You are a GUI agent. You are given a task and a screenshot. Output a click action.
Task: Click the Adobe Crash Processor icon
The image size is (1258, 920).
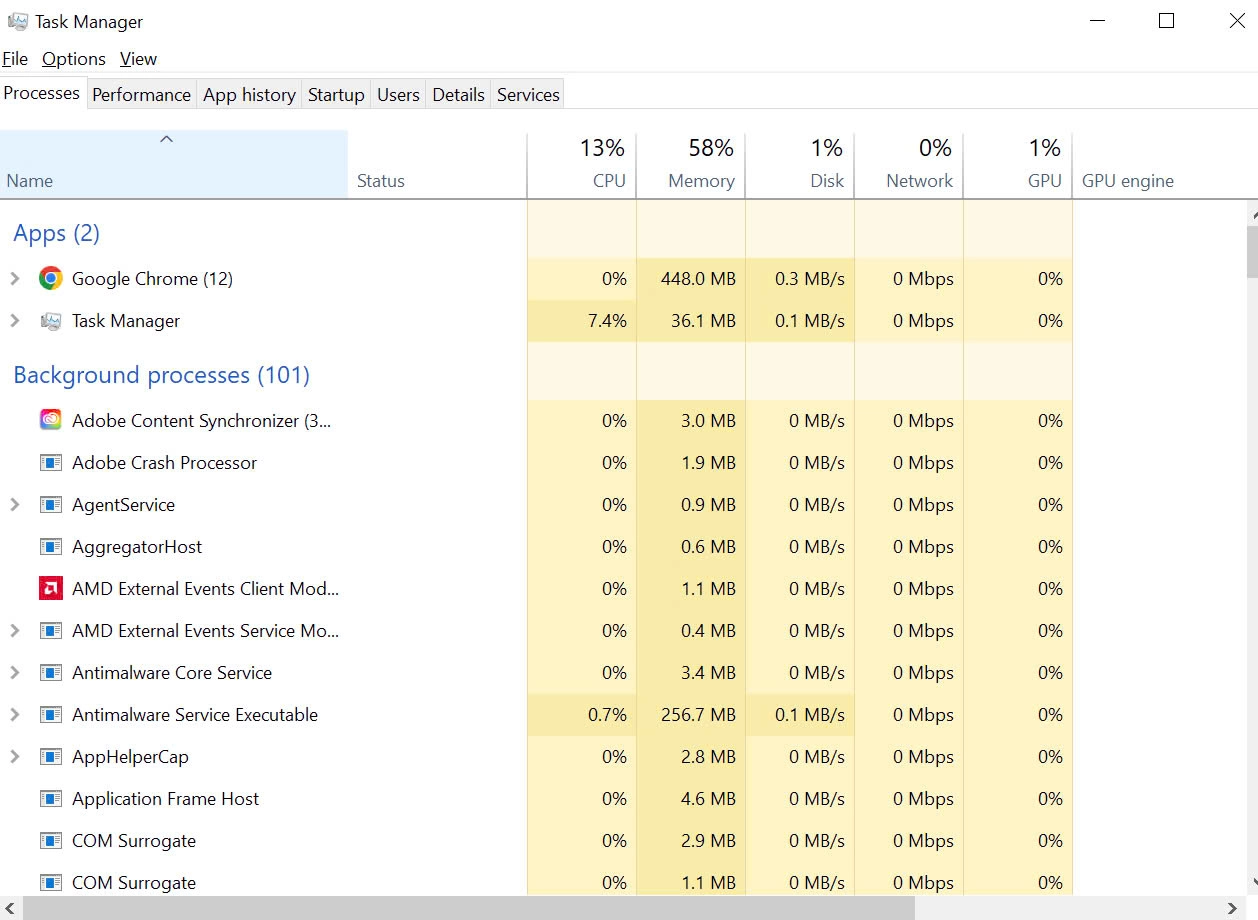[x=50, y=463]
